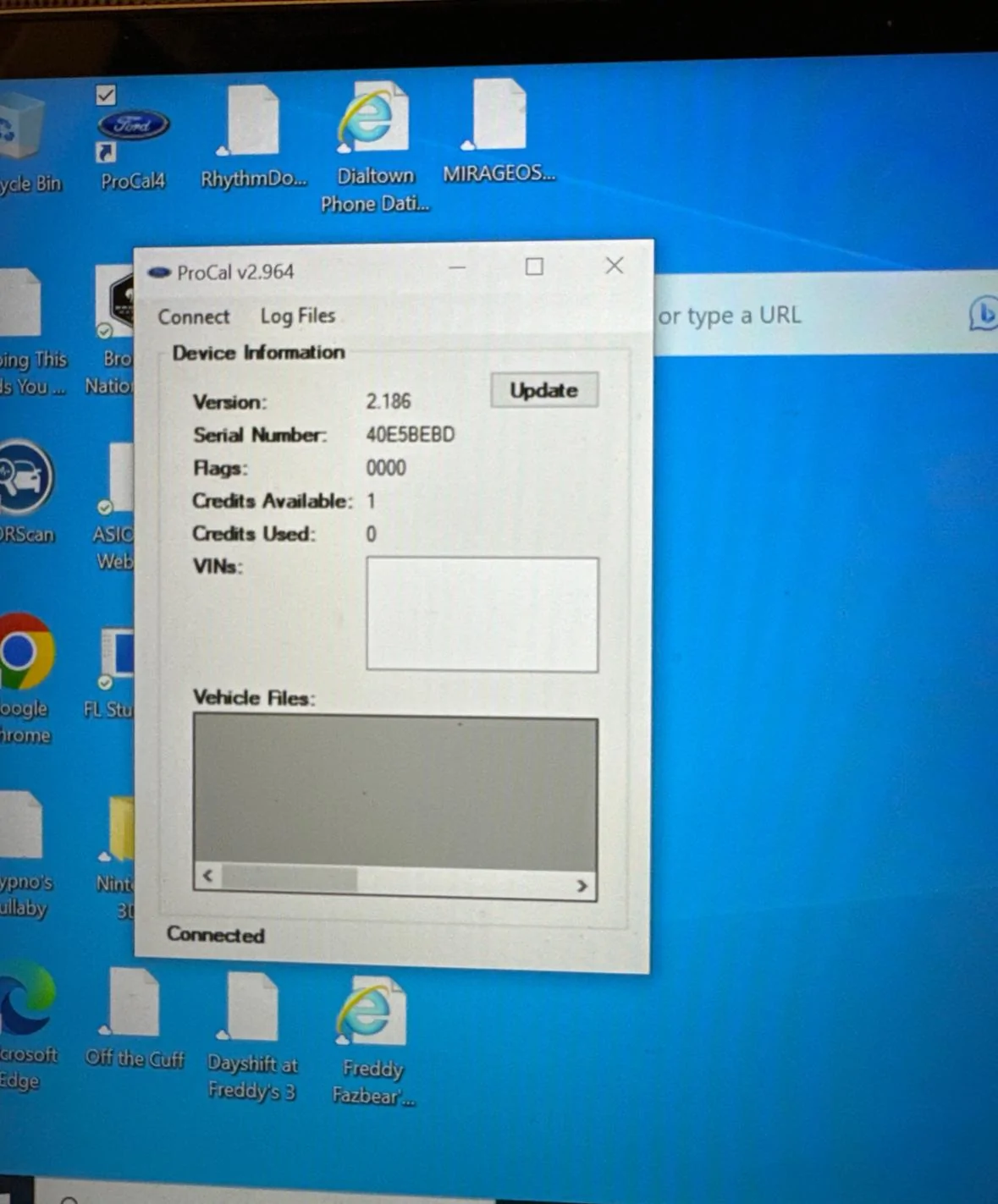998x1204 pixels.
Task: Click the VINs list box
Action: (x=482, y=614)
